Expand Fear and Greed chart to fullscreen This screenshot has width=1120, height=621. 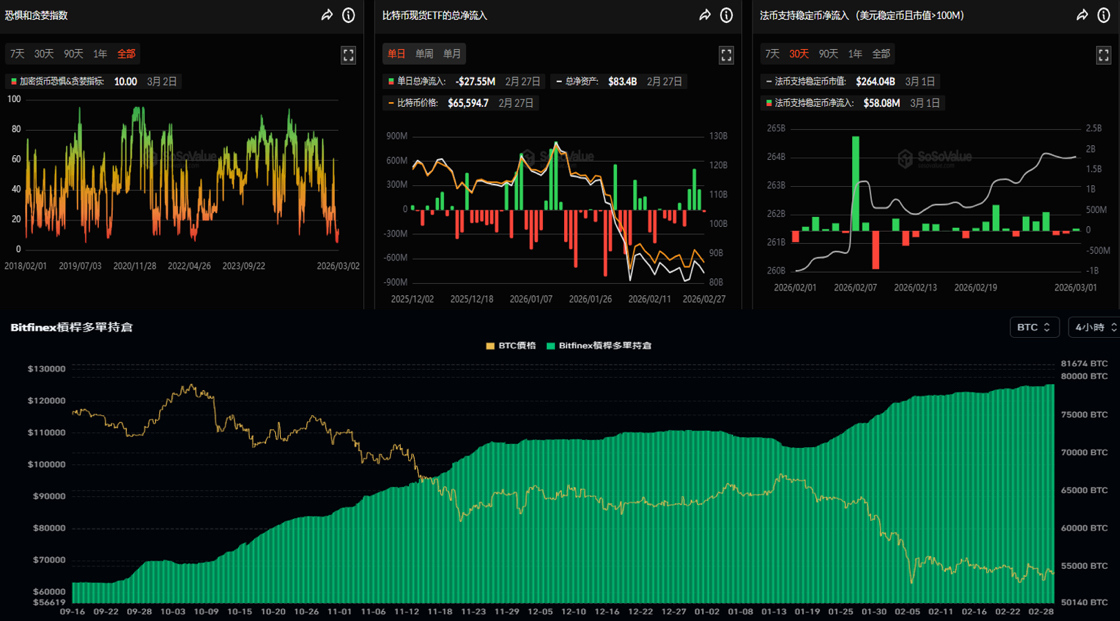348,55
